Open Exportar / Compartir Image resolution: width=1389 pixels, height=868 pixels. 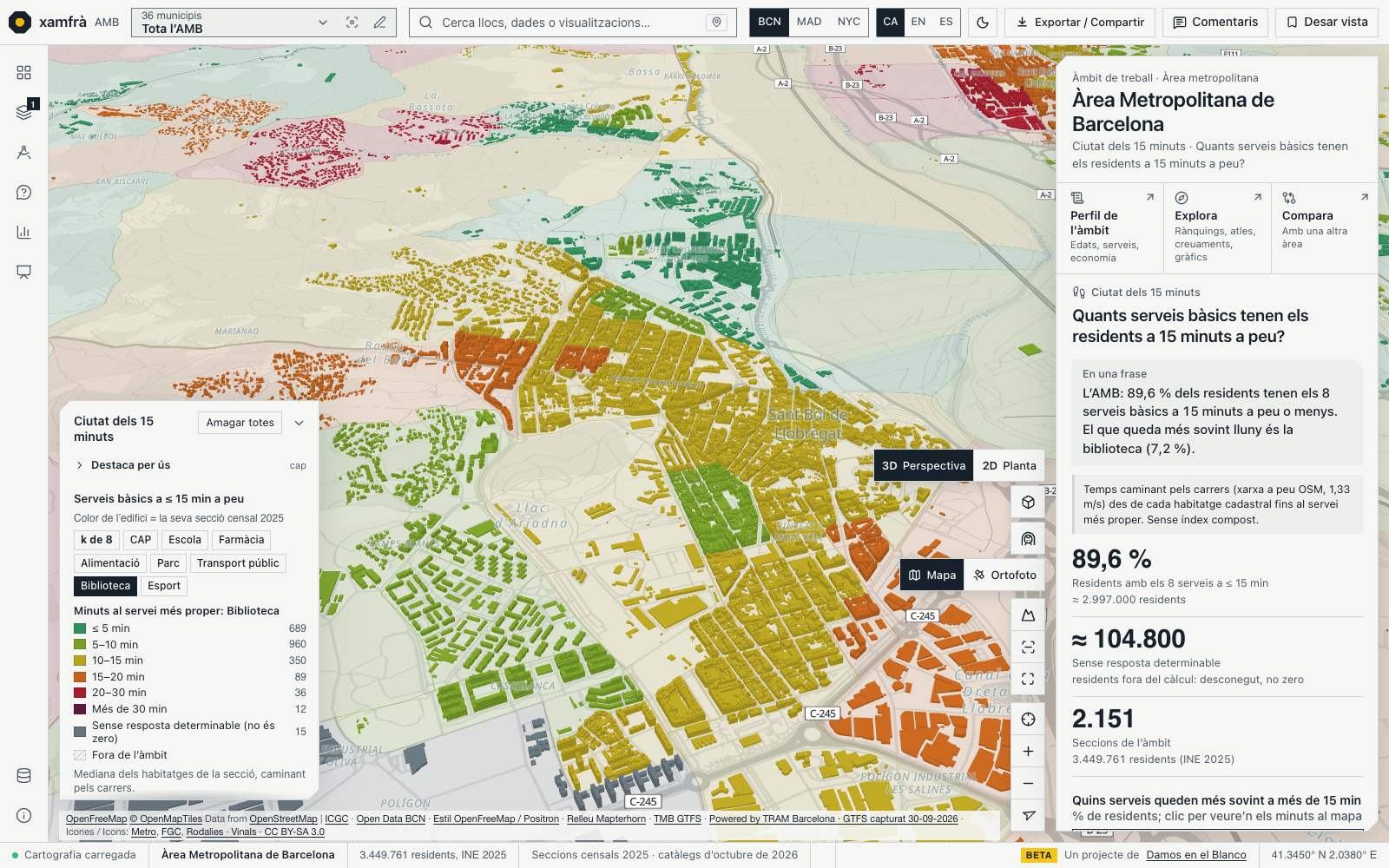[1080, 23]
